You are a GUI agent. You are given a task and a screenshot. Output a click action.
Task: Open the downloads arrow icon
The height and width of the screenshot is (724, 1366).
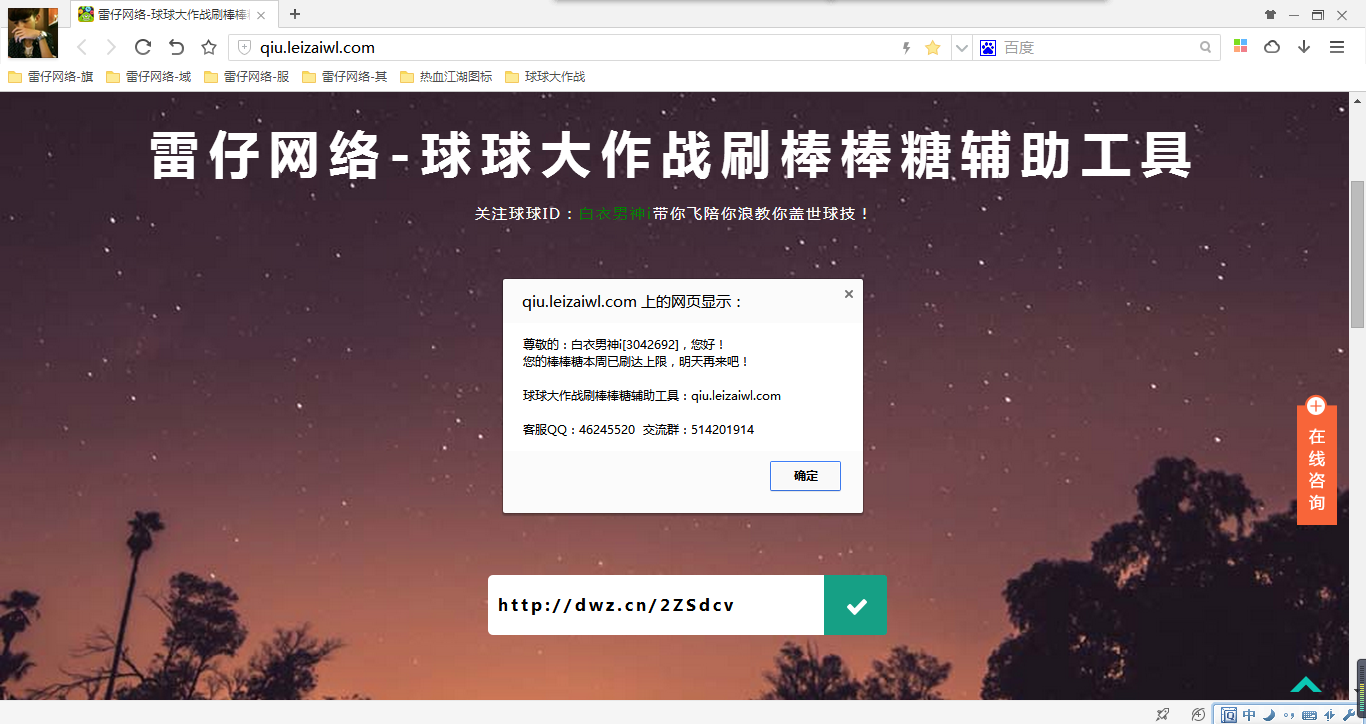(1304, 47)
